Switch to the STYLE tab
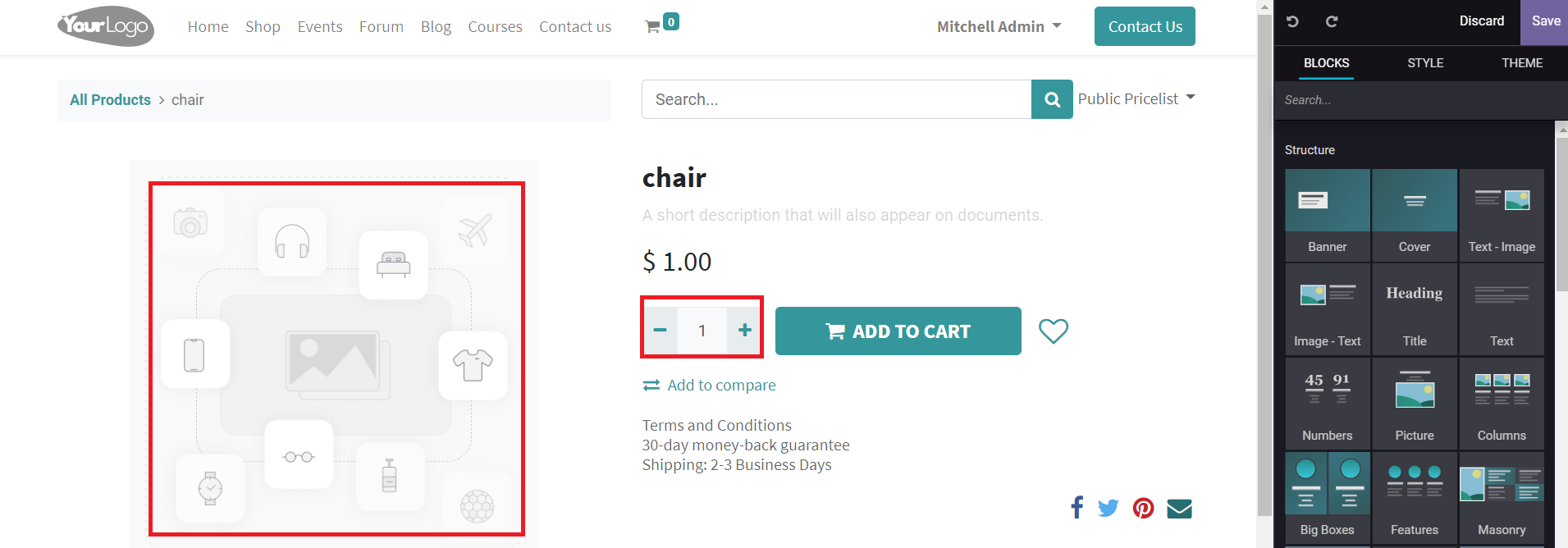This screenshot has height=548, width=1568. point(1424,63)
